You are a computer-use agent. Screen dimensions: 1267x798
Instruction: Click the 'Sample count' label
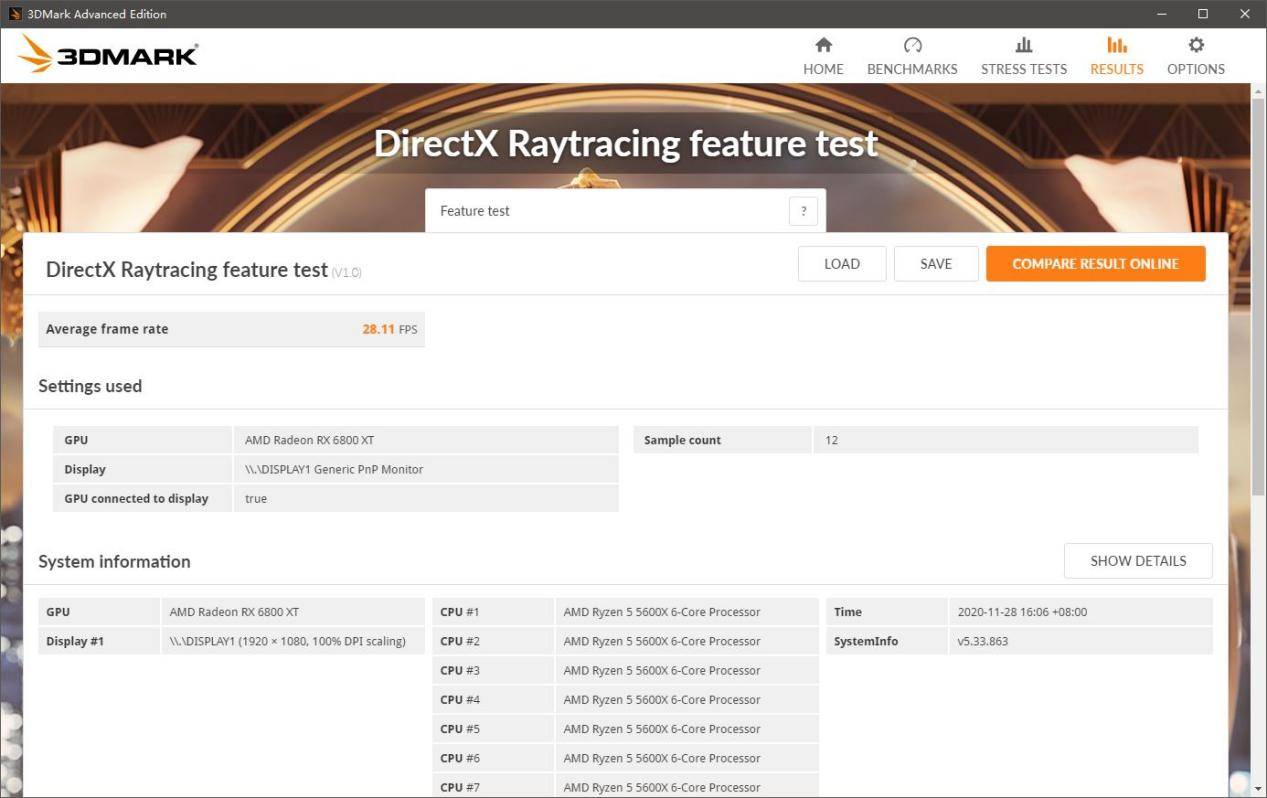[x=682, y=440]
